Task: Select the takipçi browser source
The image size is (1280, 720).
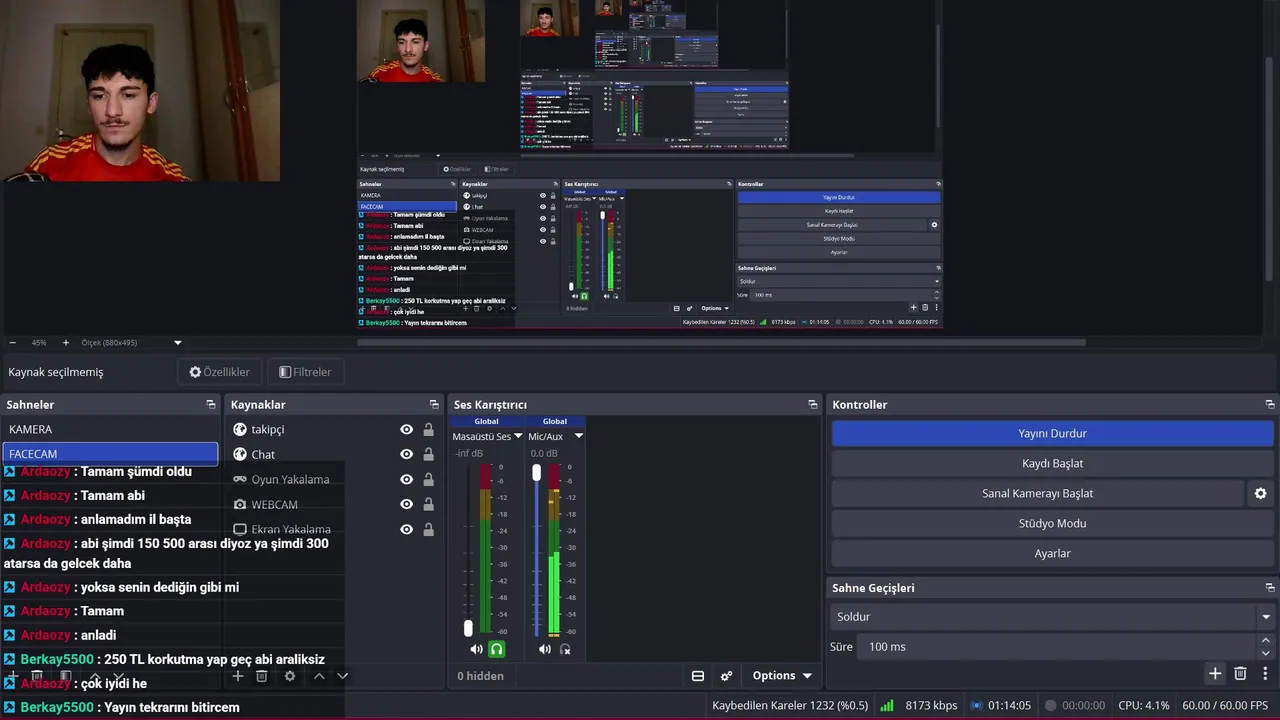Action: [x=268, y=429]
